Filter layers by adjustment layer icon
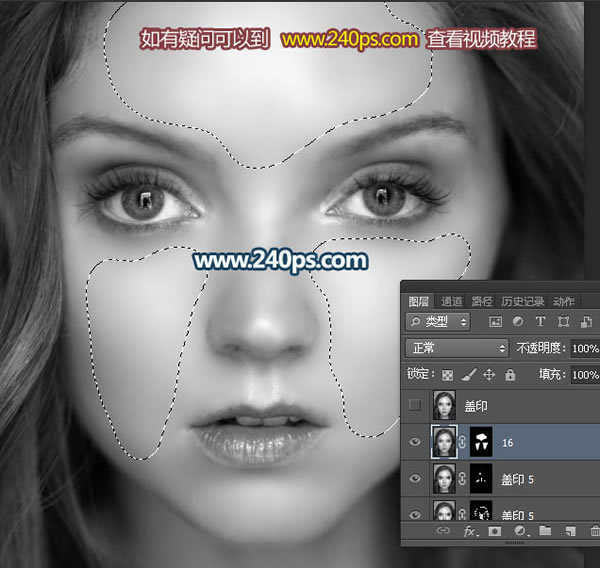The width and height of the screenshot is (600, 568). coord(518,321)
